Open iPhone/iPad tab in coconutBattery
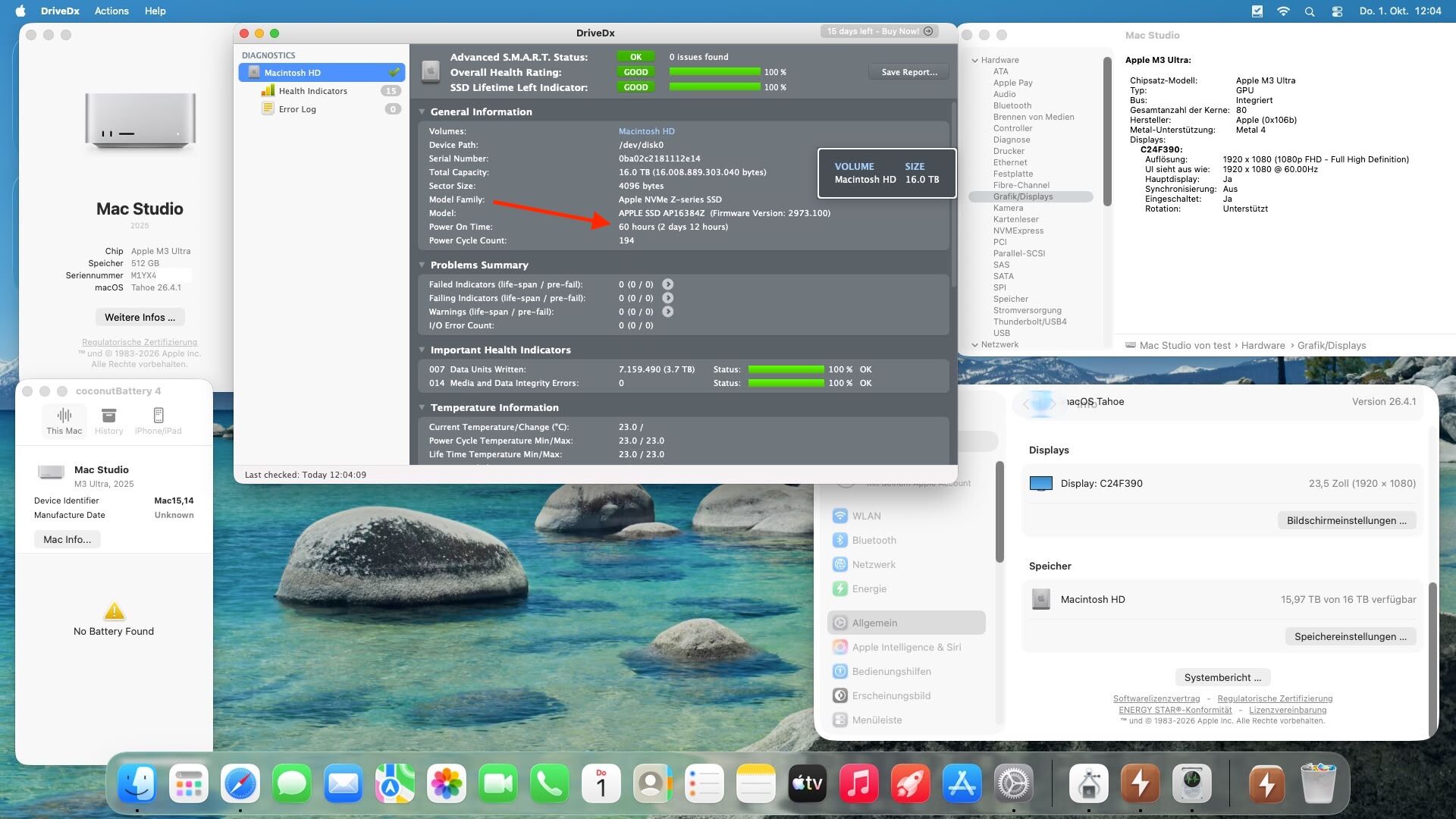Viewport: 1456px width, 819px height. (x=158, y=421)
